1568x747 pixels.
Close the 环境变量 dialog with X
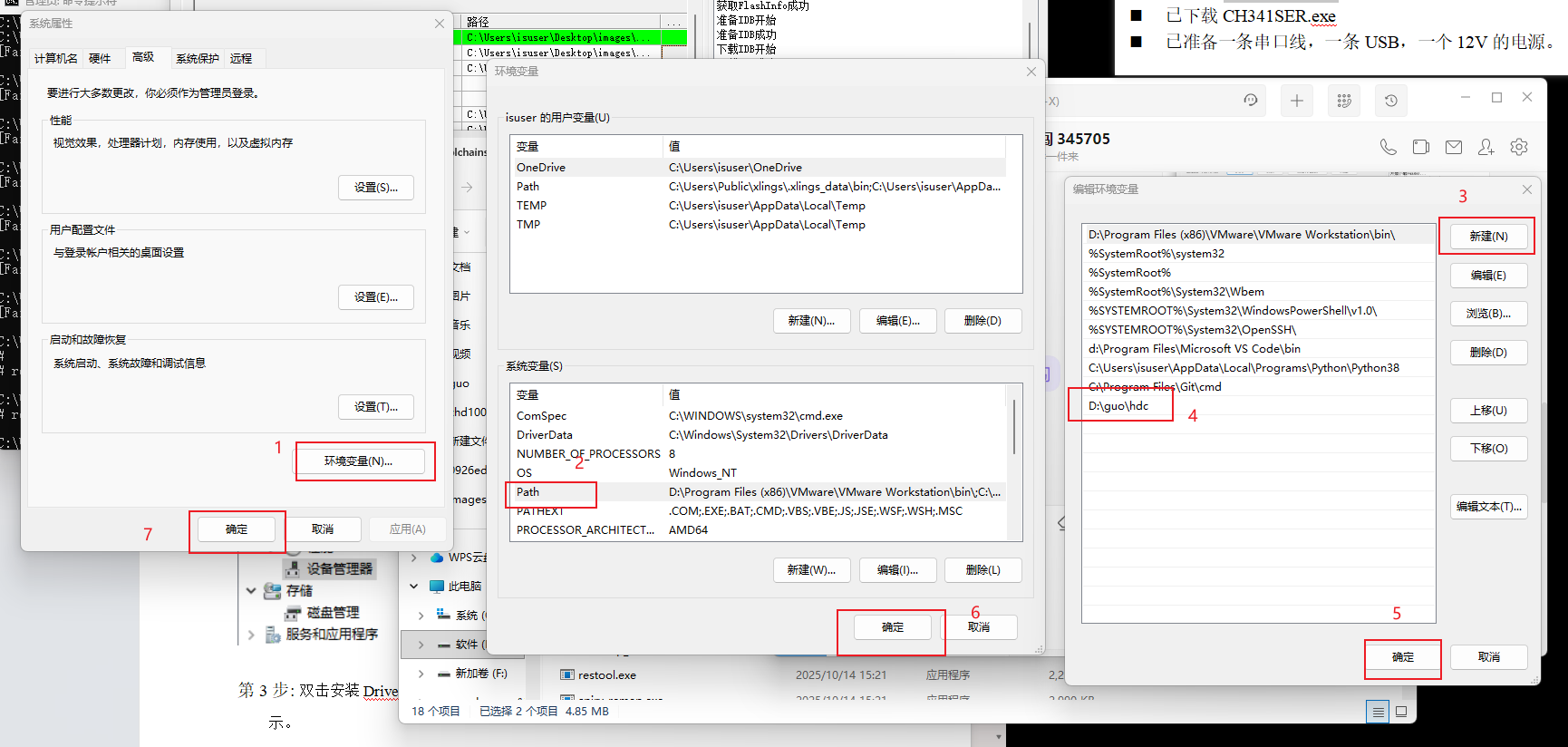tap(1031, 72)
